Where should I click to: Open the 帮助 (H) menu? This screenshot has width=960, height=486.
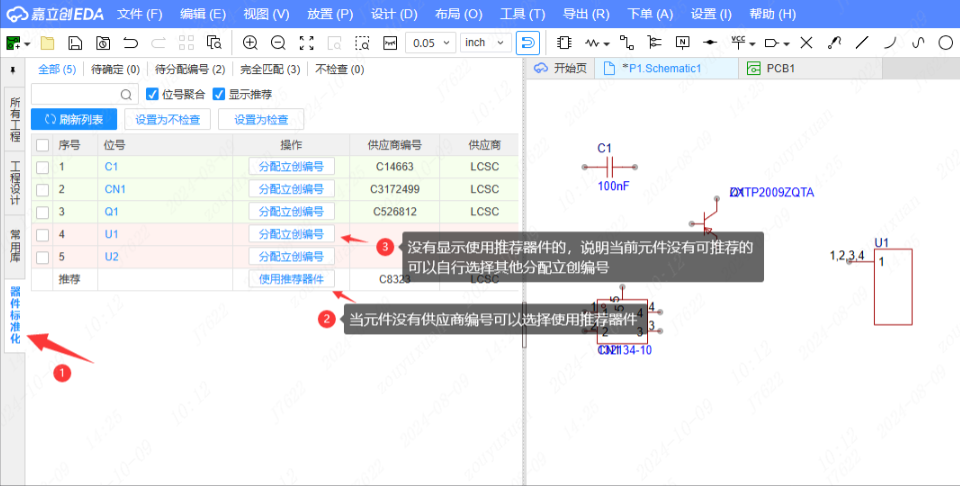pyautogui.click(x=773, y=14)
